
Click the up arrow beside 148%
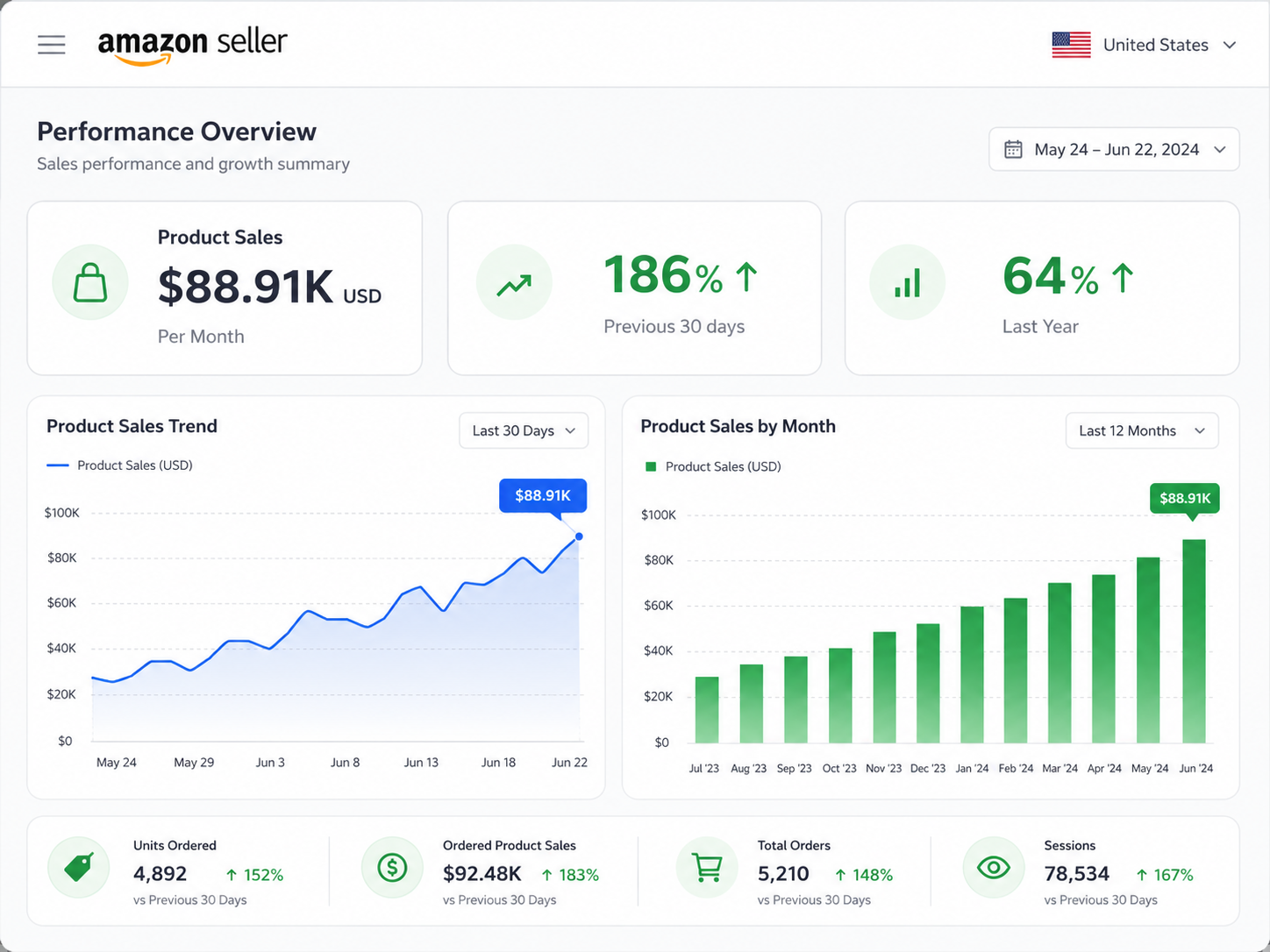pos(840,875)
